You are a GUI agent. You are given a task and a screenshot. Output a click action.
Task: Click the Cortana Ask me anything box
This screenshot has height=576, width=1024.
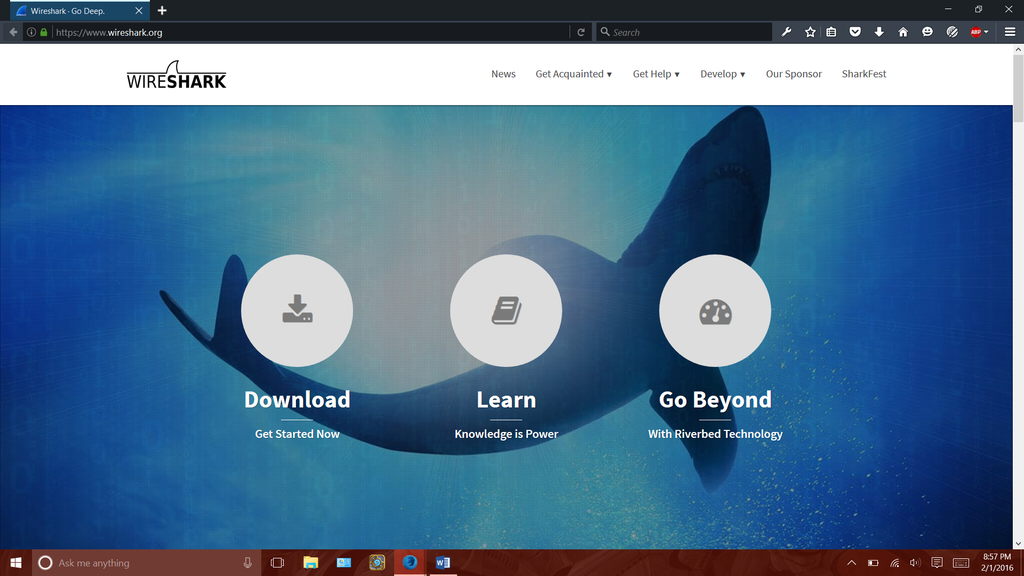coord(146,562)
